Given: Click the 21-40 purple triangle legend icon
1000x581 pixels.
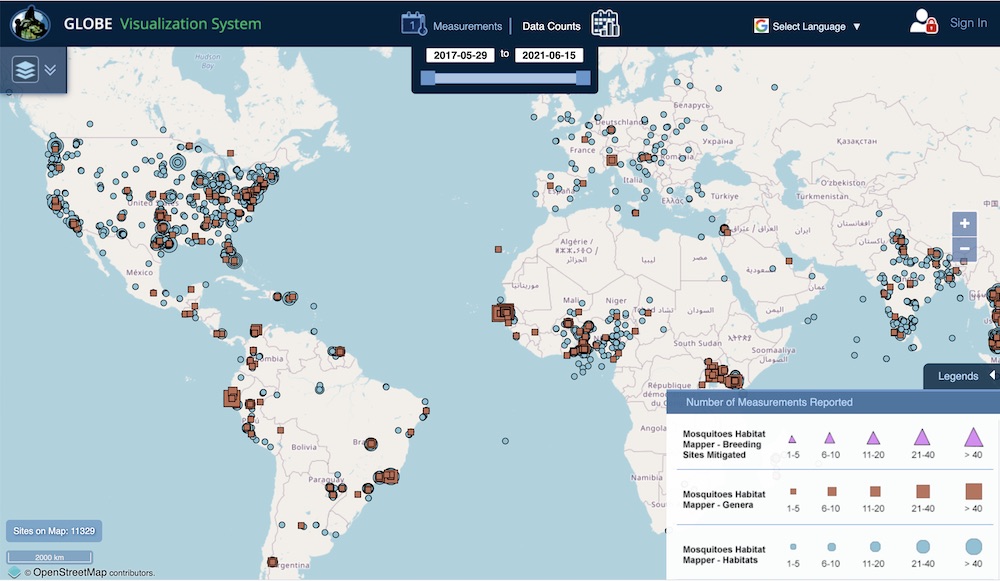Looking at the screenshot, I should coord(922,438).
